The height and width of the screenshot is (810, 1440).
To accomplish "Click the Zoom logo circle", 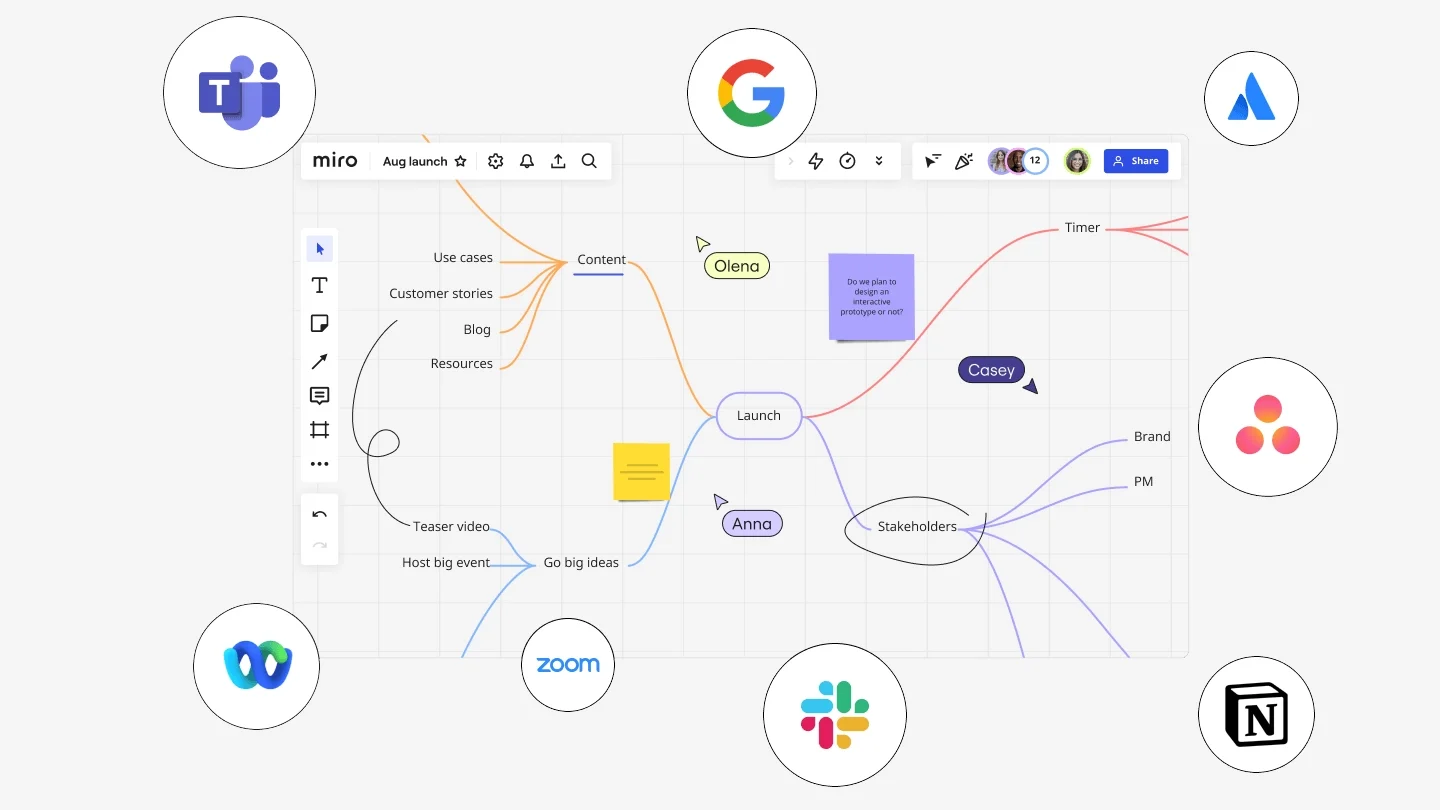I will (x=568, y=665).
